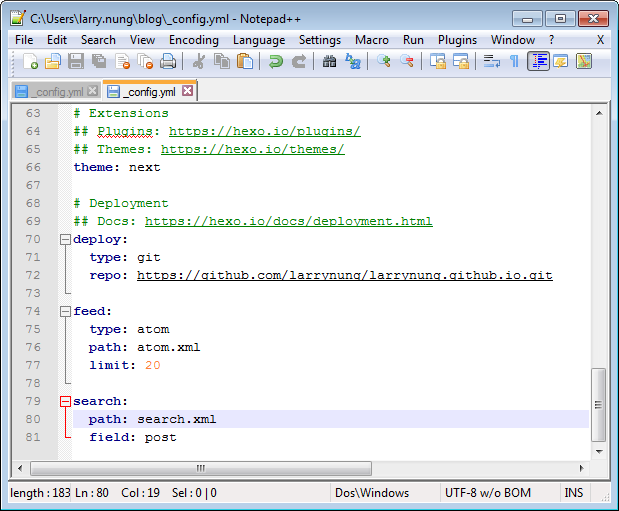Open the Run menu
Image resolution: width=619 pixels, height=511 pixels.
[413, 40]
